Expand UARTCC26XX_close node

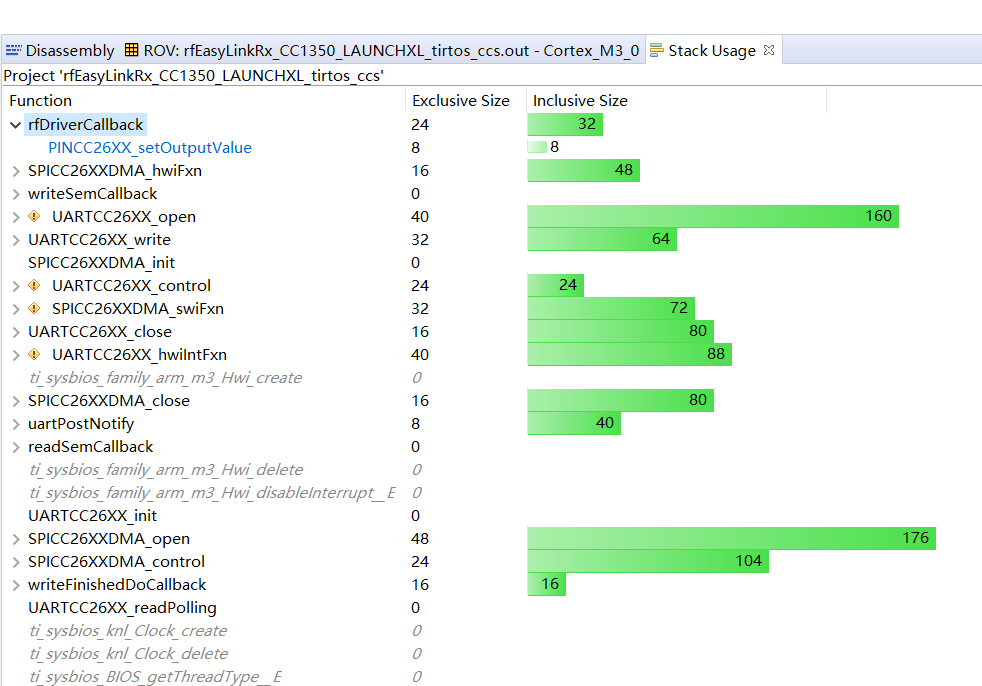point(16,332)
